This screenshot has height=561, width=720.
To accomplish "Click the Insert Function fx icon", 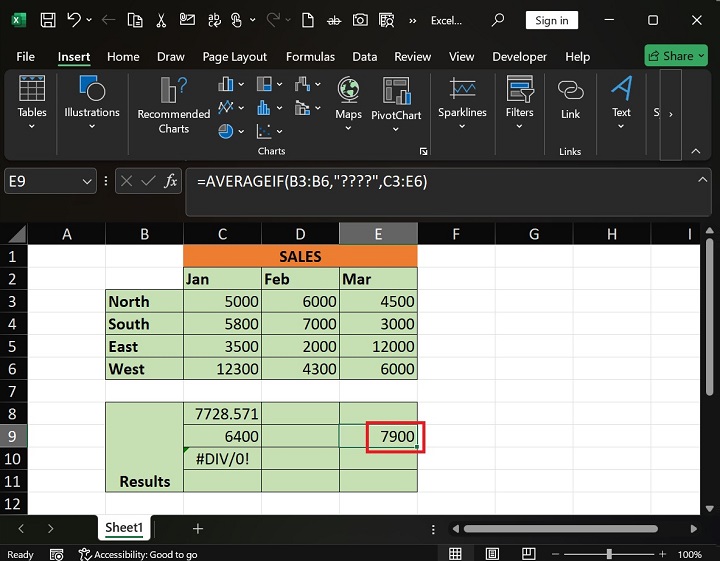I will [171, 181].
